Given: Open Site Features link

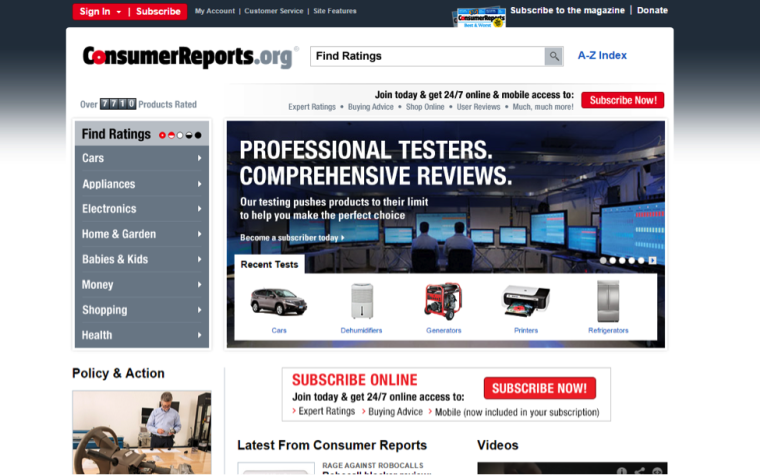Looking at the screenshot, I should 335,11.
